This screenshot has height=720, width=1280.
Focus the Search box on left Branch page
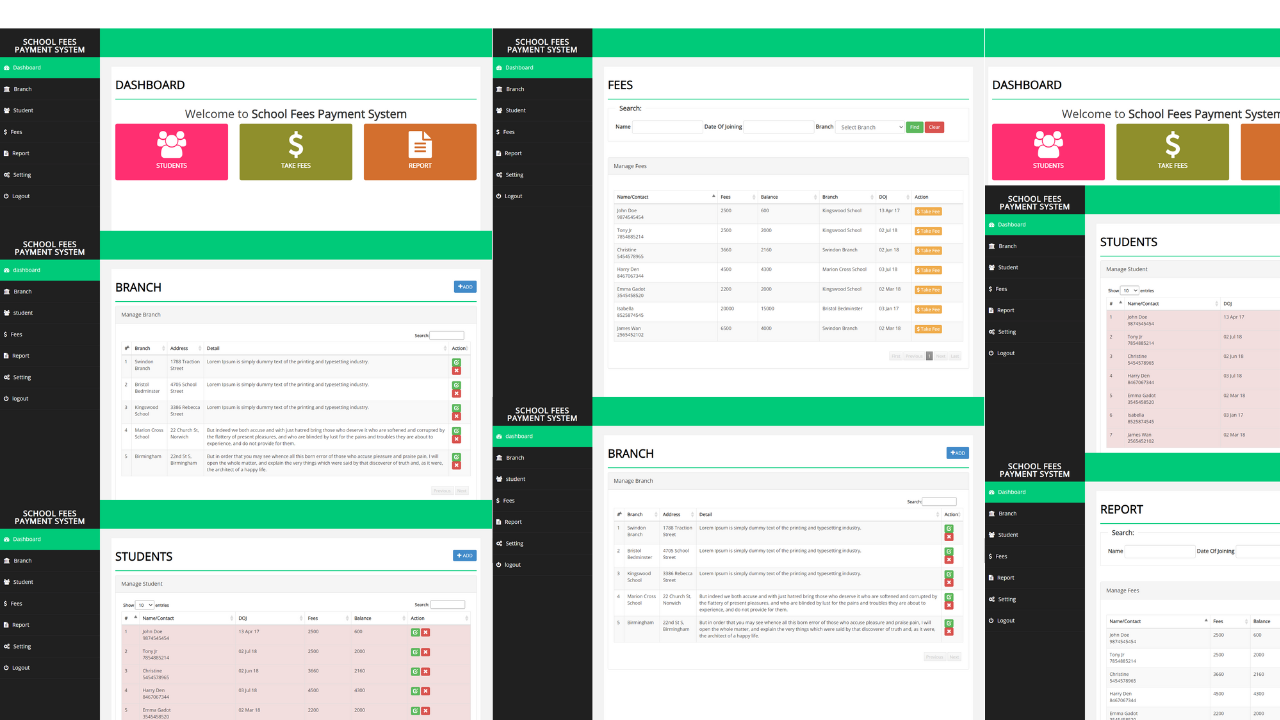pyautogui.click(x=447, y=336)
